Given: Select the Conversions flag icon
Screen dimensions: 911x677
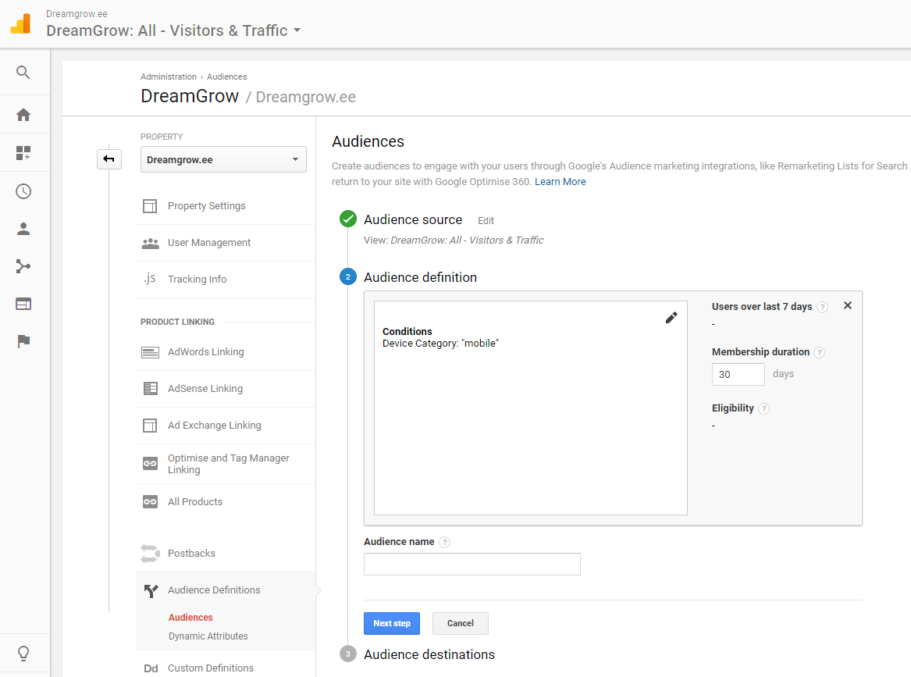Looking at the screenshot, I should click(x=25, y=341).
